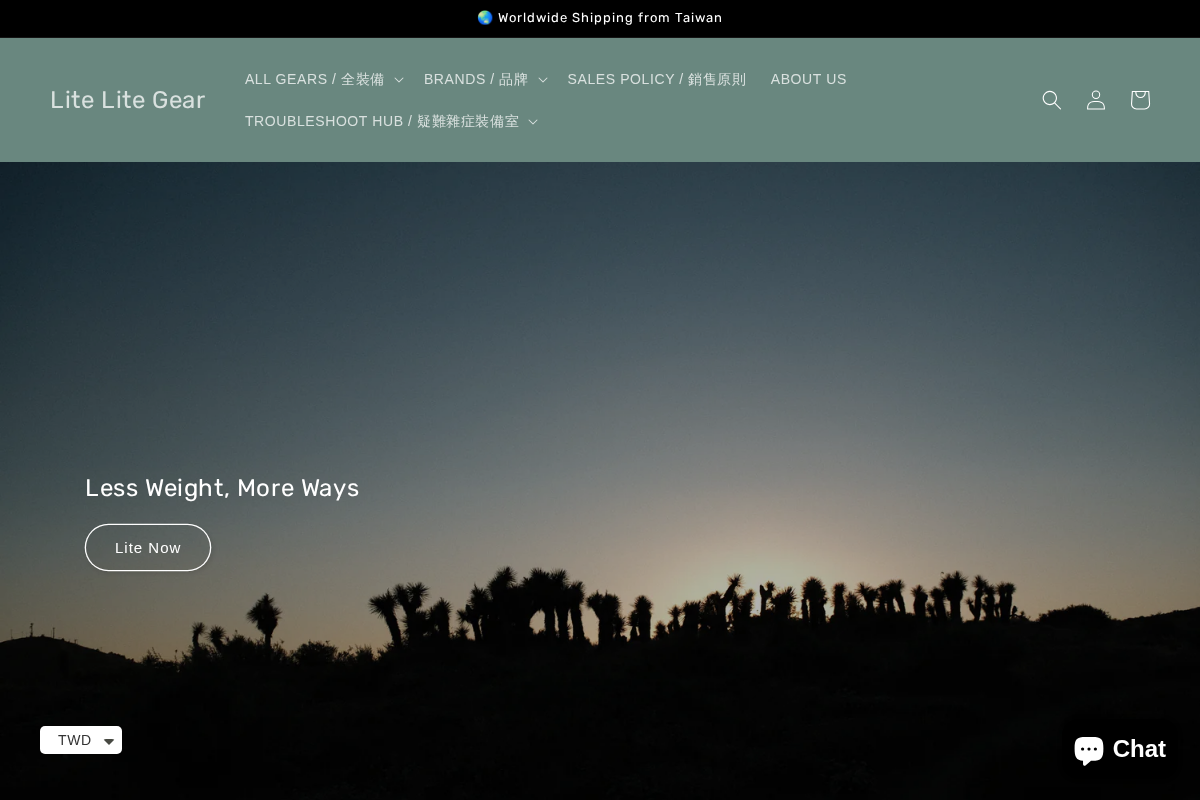Toggle the BRANDS menu open via its chevron
The width and height of the screenshot is (1200, 800).
542,79
